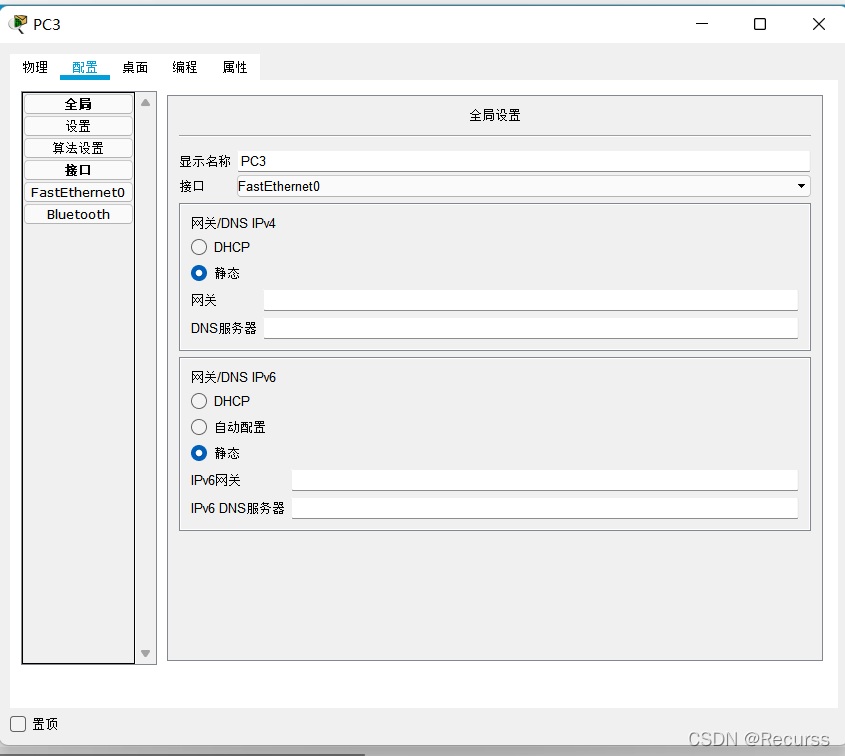The height and width of the screenshot is (756, 845).
Task: Open the 属性 tab
Action: [x=234, y=67]
